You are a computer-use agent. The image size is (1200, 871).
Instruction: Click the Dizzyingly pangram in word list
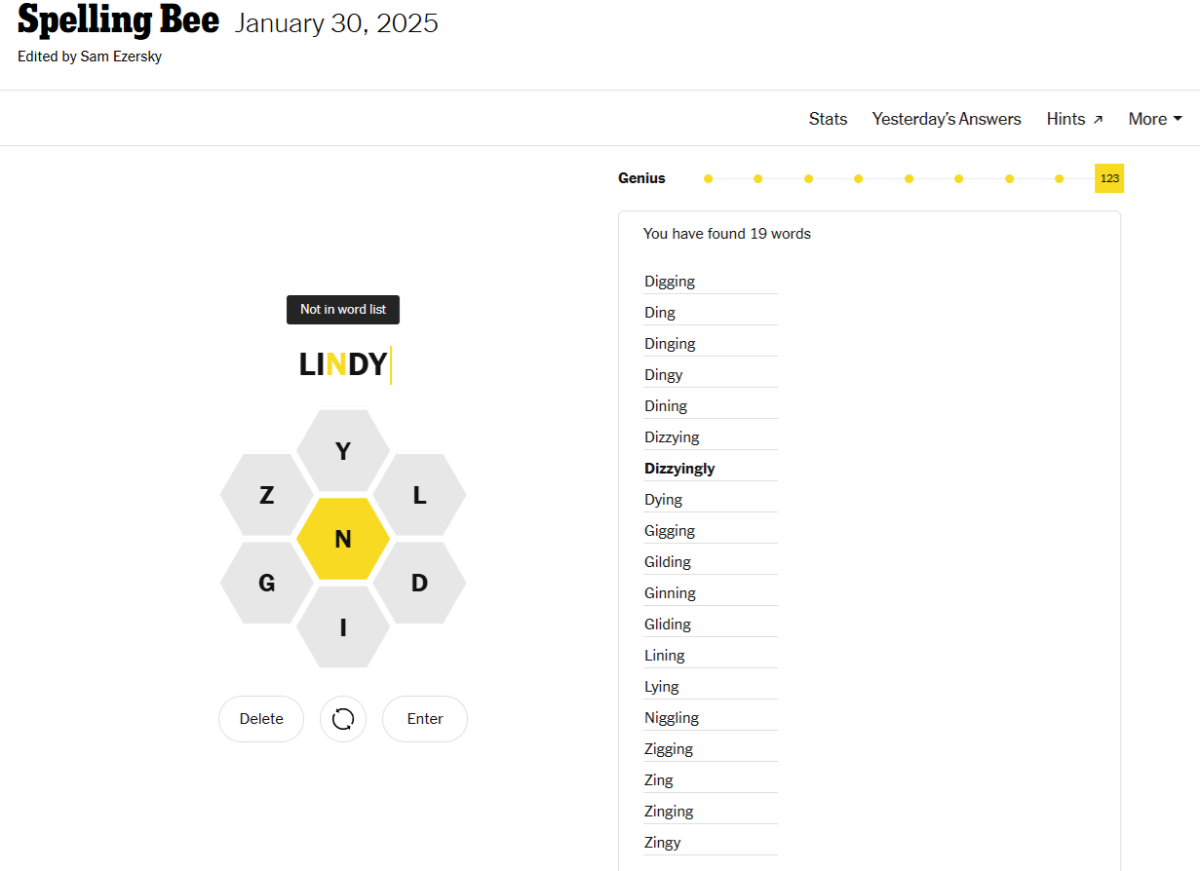680,468
